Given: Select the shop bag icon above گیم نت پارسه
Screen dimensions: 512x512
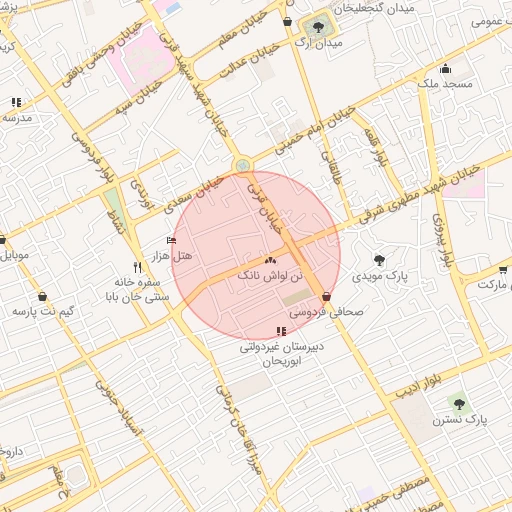Looking at the screenshot, I should coord(42,296).
